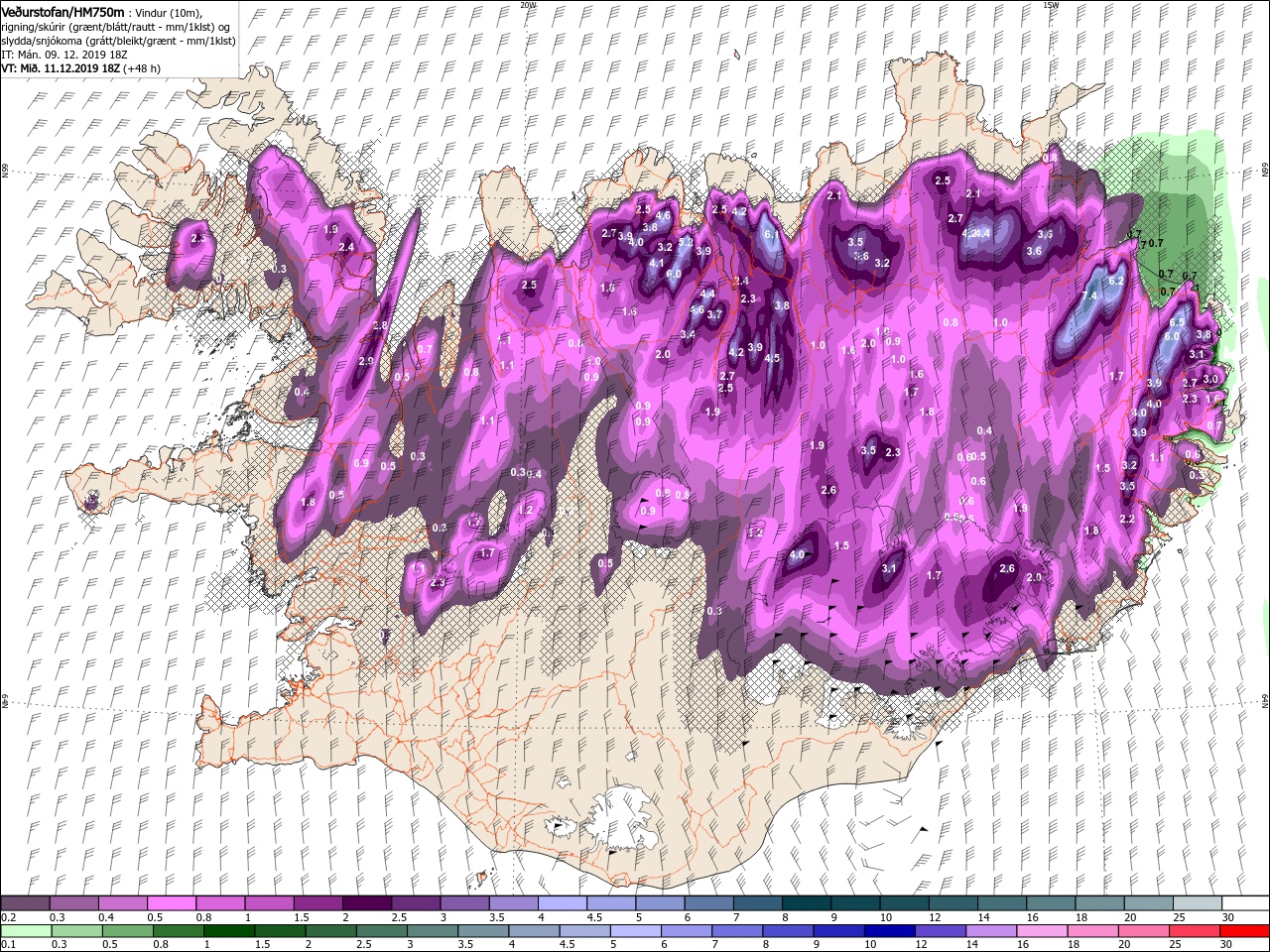
Task: Click the 4.1 snowfall value on map
Action: (x=657, y=263)
